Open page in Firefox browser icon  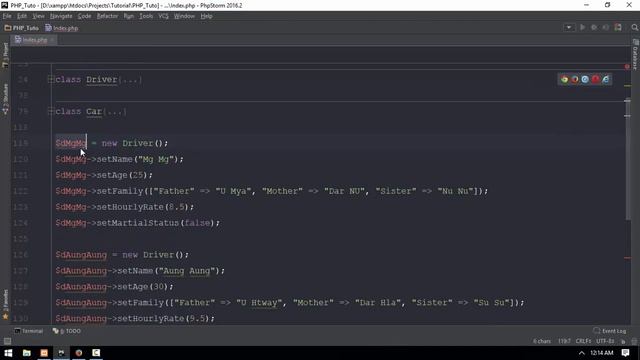575,80
